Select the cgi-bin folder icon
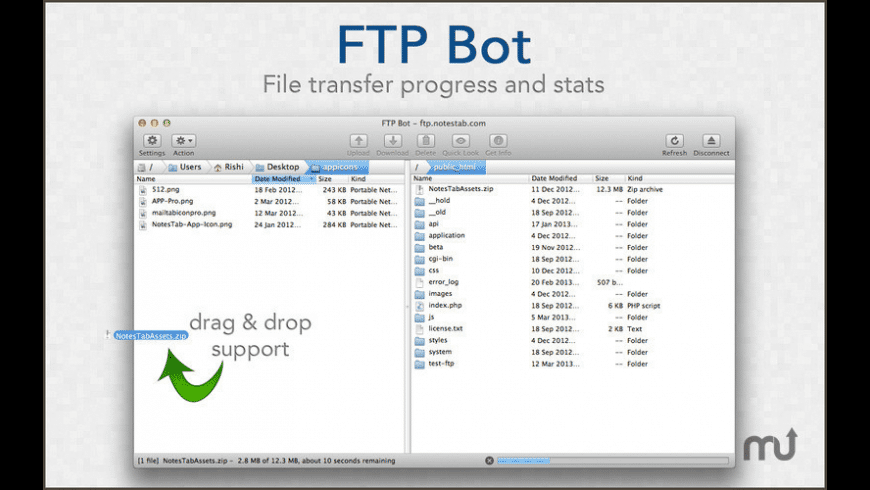The image size is (870, 490). click(419, 259)
